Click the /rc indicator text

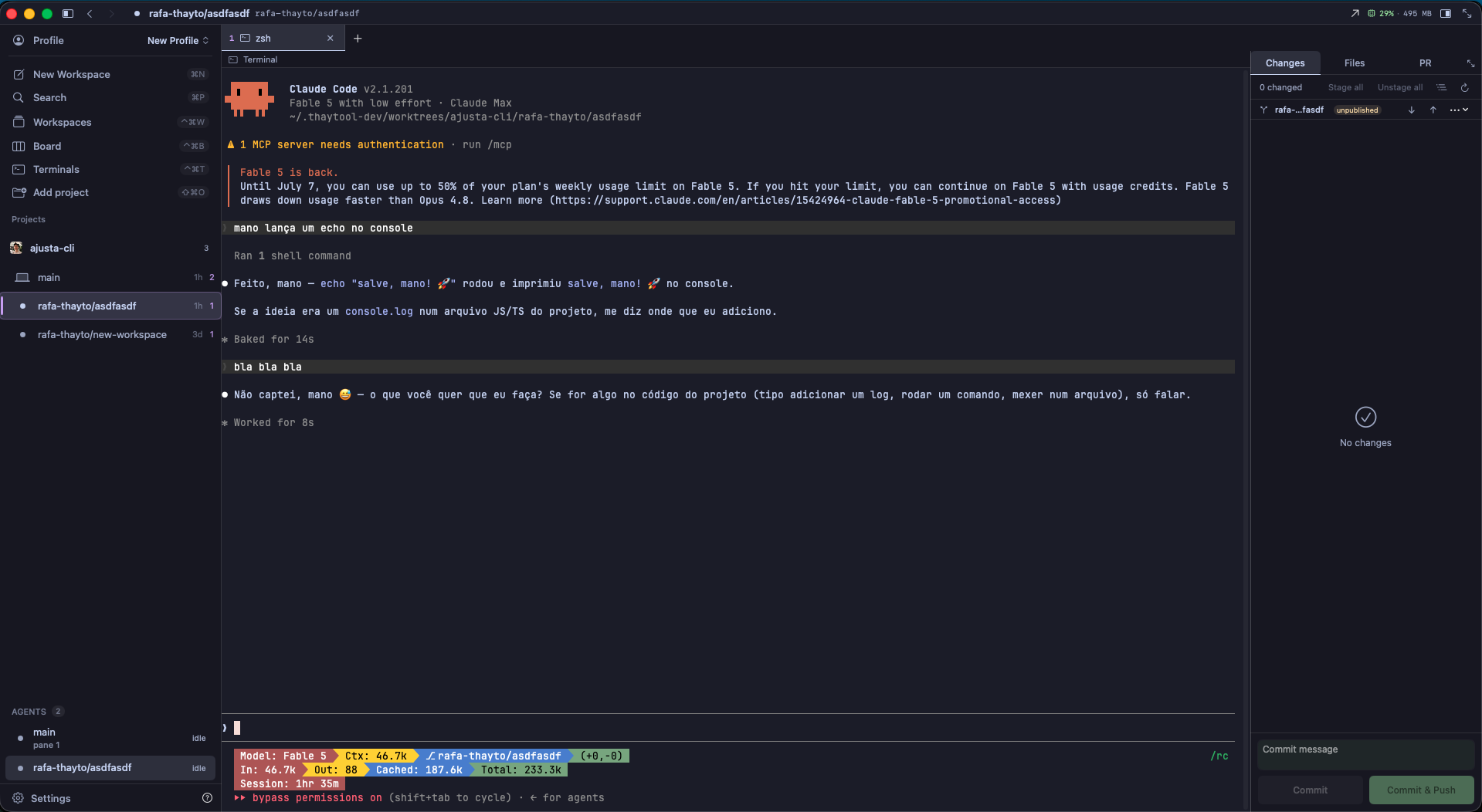coord(1219,756)
